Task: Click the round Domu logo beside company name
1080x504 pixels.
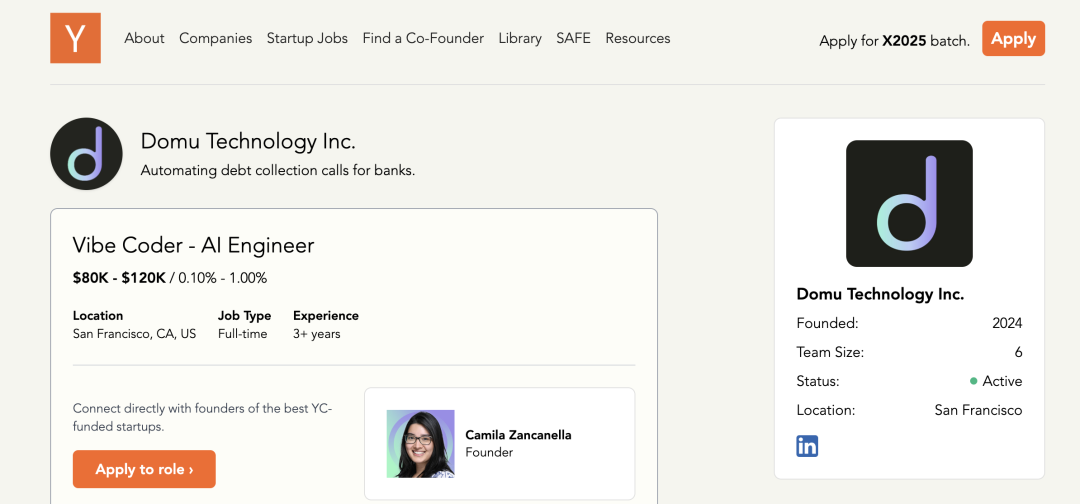Action: (86, 154)
